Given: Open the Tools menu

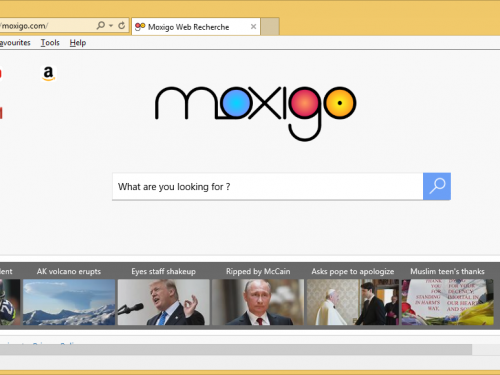Looking at the screenshot, I should 50,43.
